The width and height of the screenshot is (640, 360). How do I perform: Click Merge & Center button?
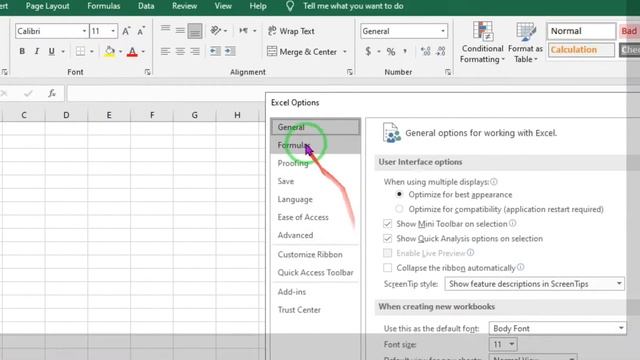click(302, 51)
